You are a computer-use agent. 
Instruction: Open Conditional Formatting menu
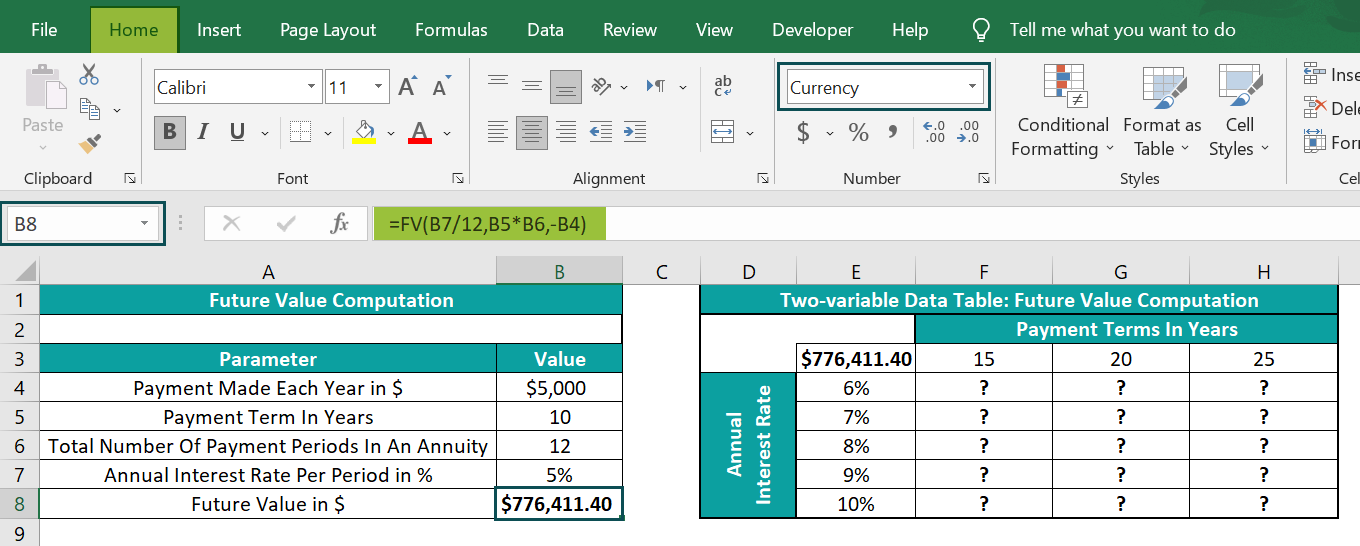(x=1063, y=111)
